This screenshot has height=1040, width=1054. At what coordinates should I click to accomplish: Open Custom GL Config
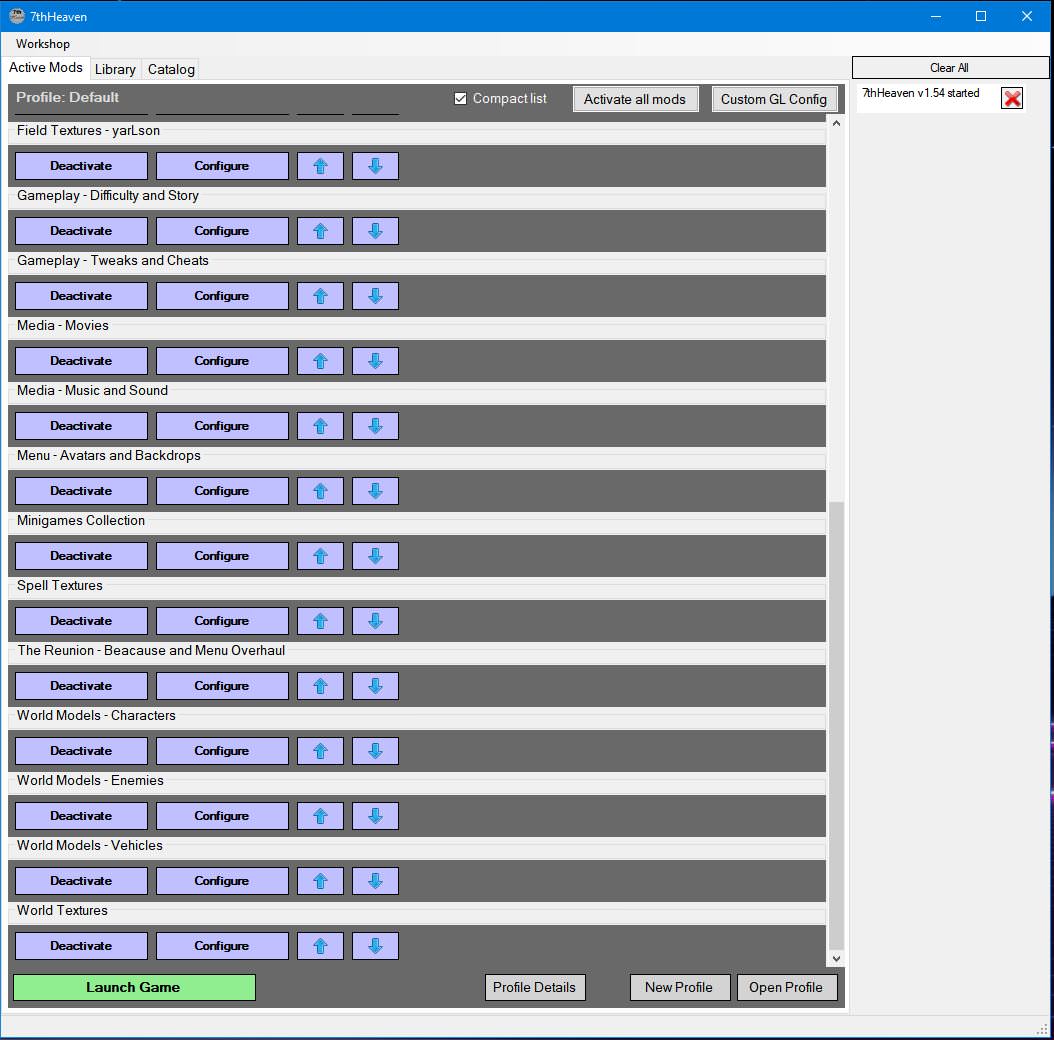[774, 99]
